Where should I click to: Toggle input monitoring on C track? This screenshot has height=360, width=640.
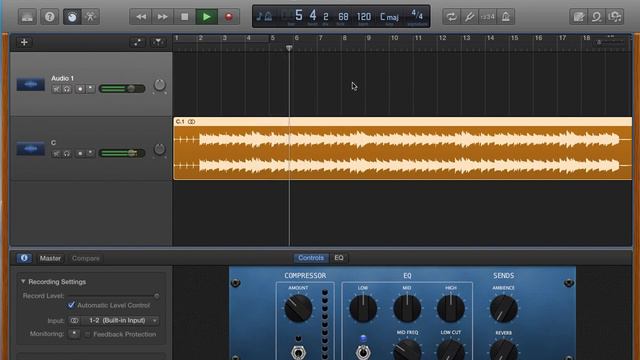(x=91, y=153)
